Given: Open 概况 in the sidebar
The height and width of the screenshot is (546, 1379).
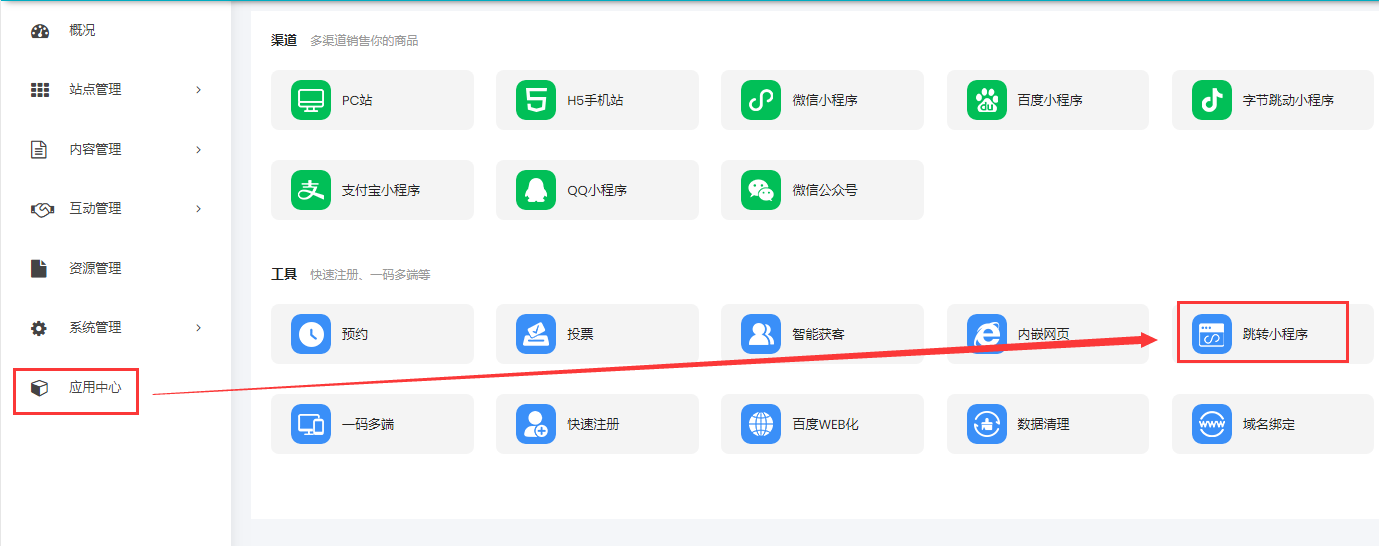Looking at the screenshot, I should [x=82, y=31].
